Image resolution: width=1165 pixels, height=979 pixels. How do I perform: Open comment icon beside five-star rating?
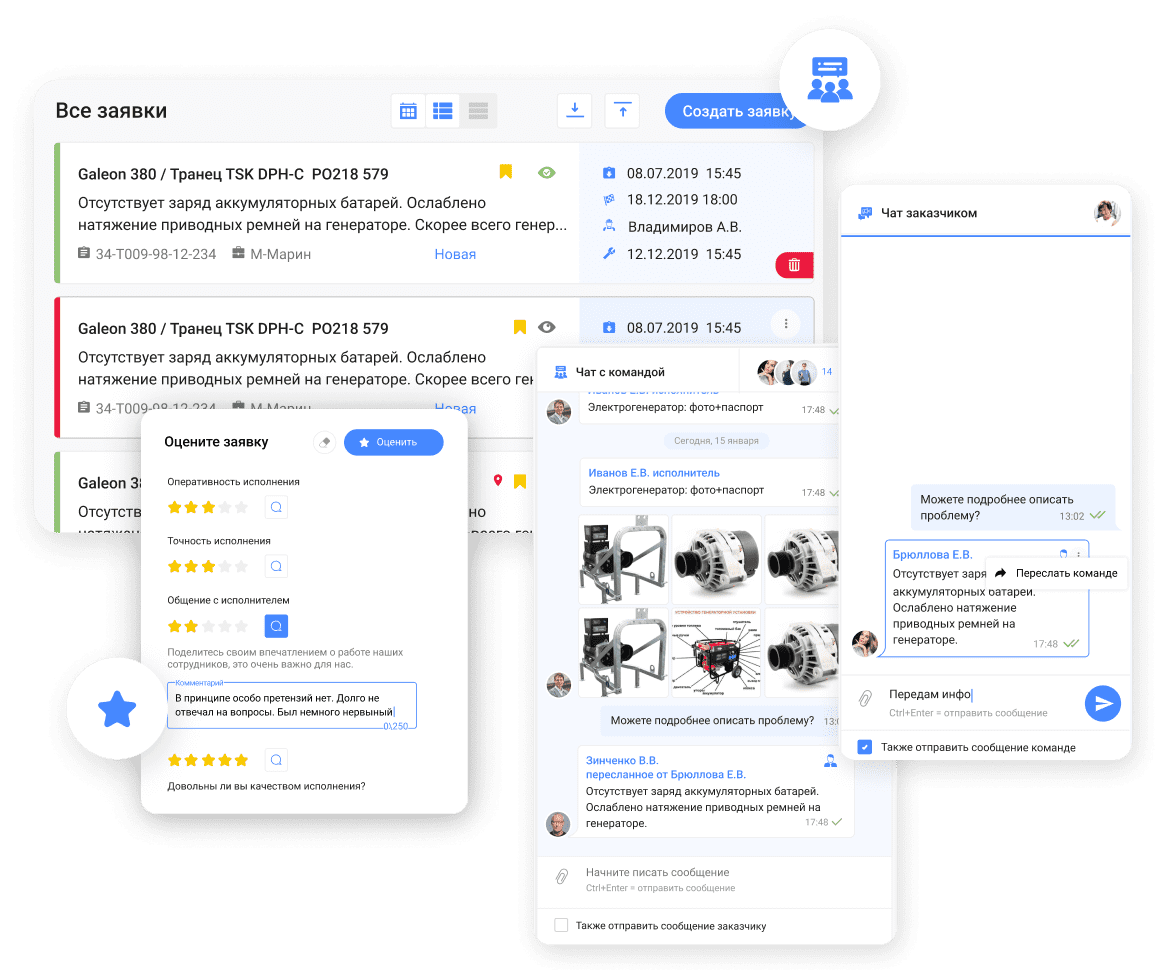click(x=276, y=760)
